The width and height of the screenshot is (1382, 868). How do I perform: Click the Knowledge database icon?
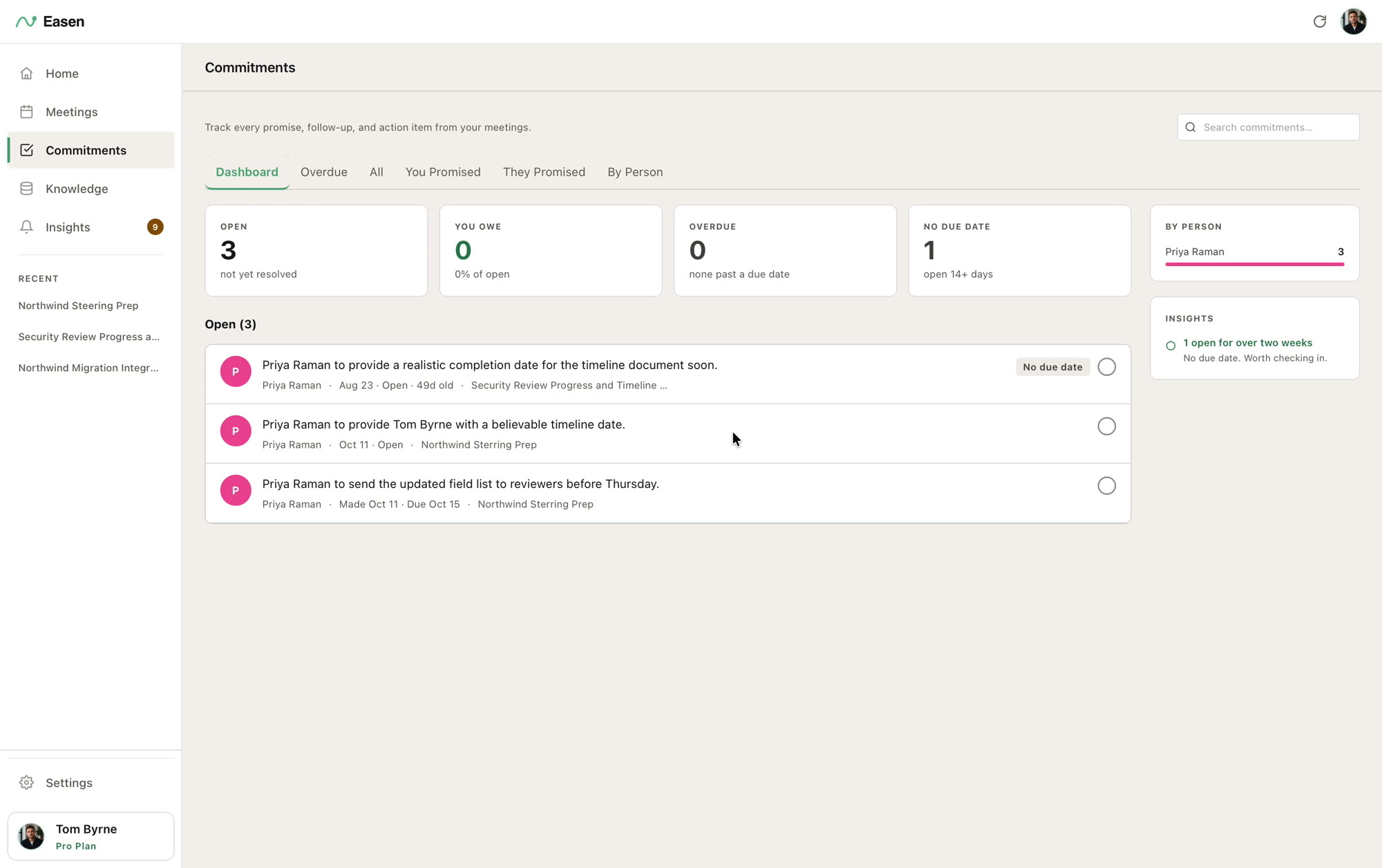tap(26, 189)
